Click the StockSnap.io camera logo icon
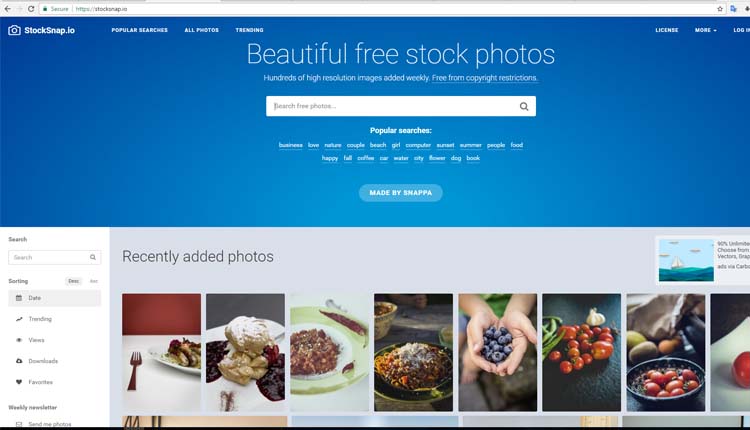Screen dimensions: 750x430 click(x=14, y=30)
